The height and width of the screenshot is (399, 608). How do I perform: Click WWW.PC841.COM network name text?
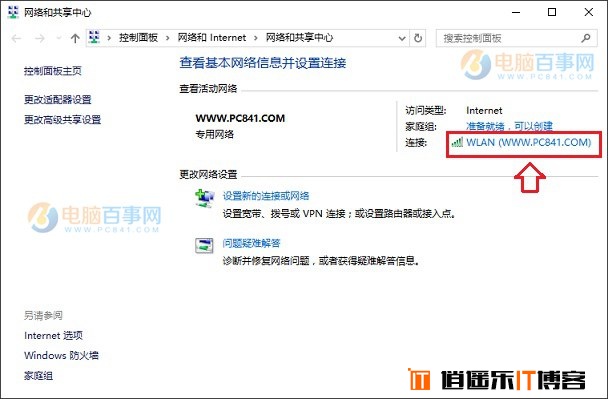pos(240,118)
